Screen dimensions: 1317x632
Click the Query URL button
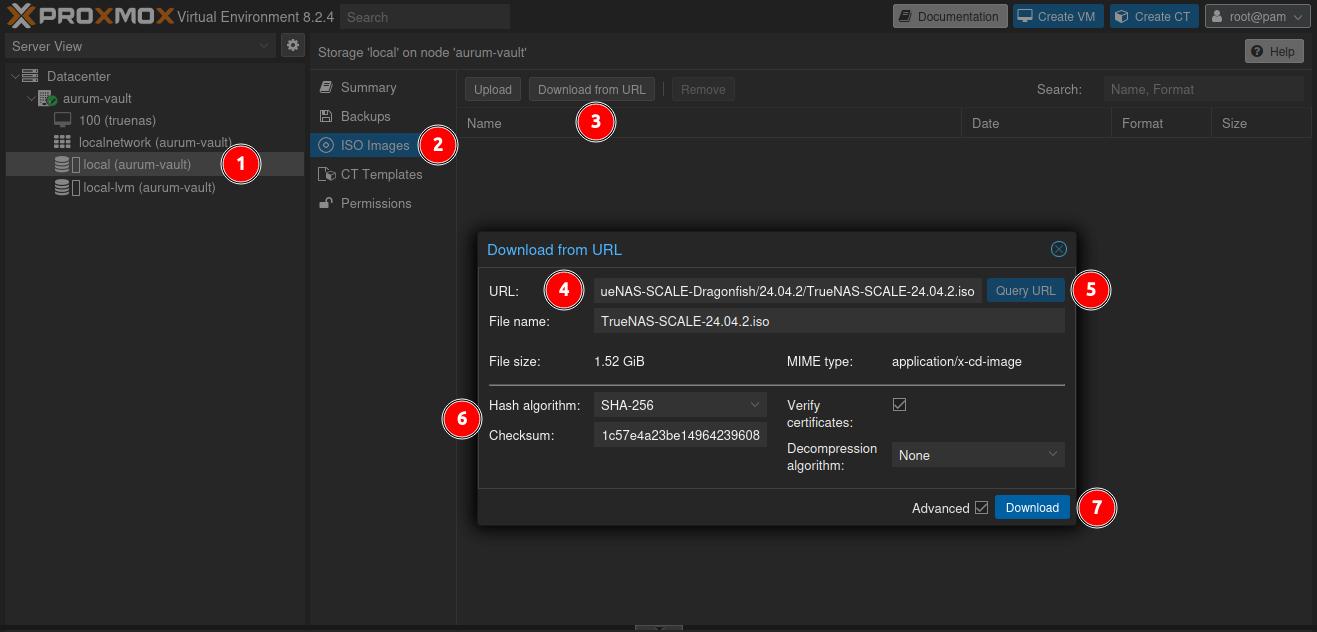(x=1025, y=290)
